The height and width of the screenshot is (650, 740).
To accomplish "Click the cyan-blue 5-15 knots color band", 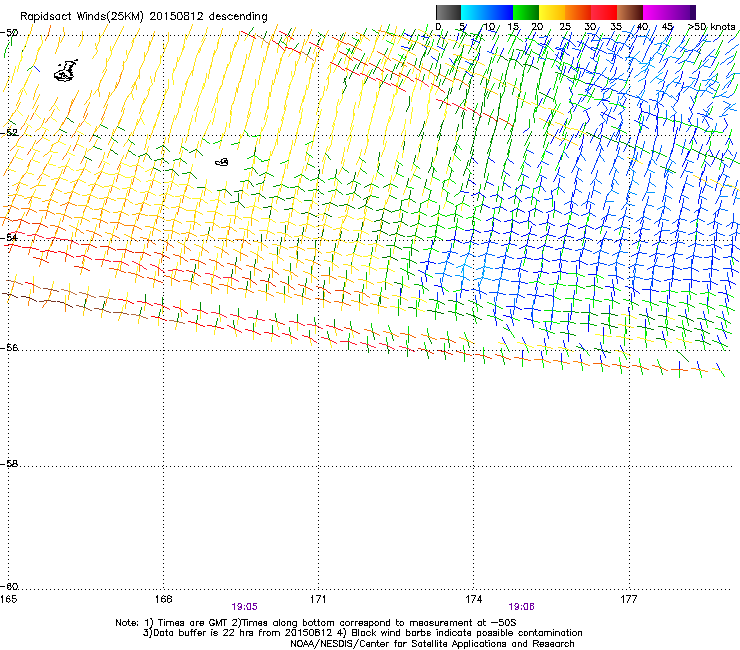I will tap(487, 12).
